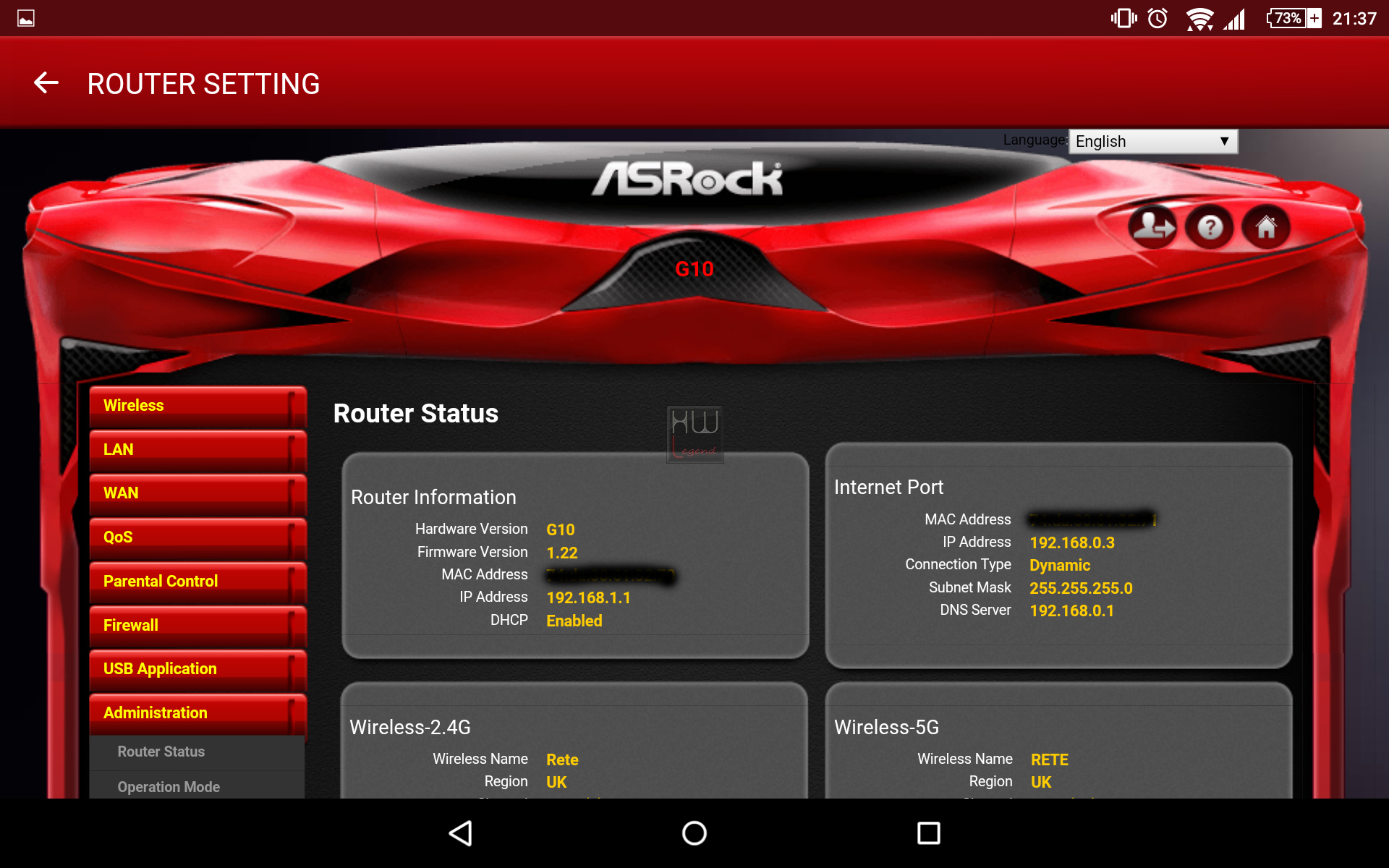Screen dimensions: 1389x868
Task: Click subnet mask 255.255.255.0
Action: pos(1081,588)
